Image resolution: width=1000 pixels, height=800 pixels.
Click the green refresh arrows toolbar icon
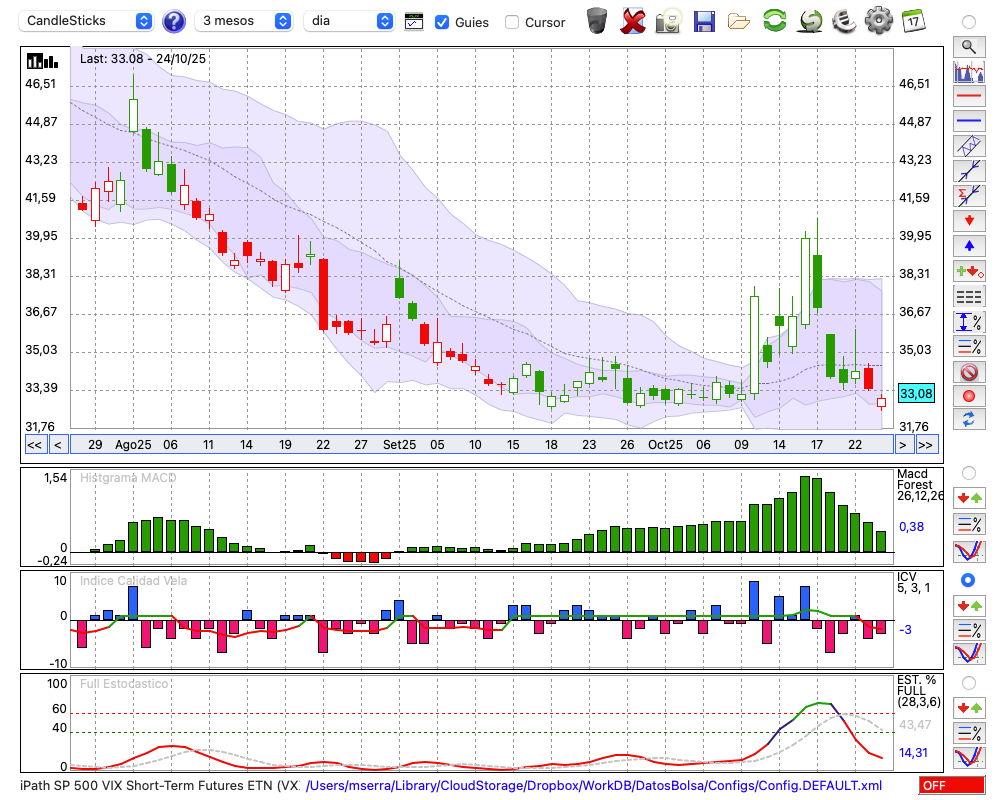coord(774,21)
